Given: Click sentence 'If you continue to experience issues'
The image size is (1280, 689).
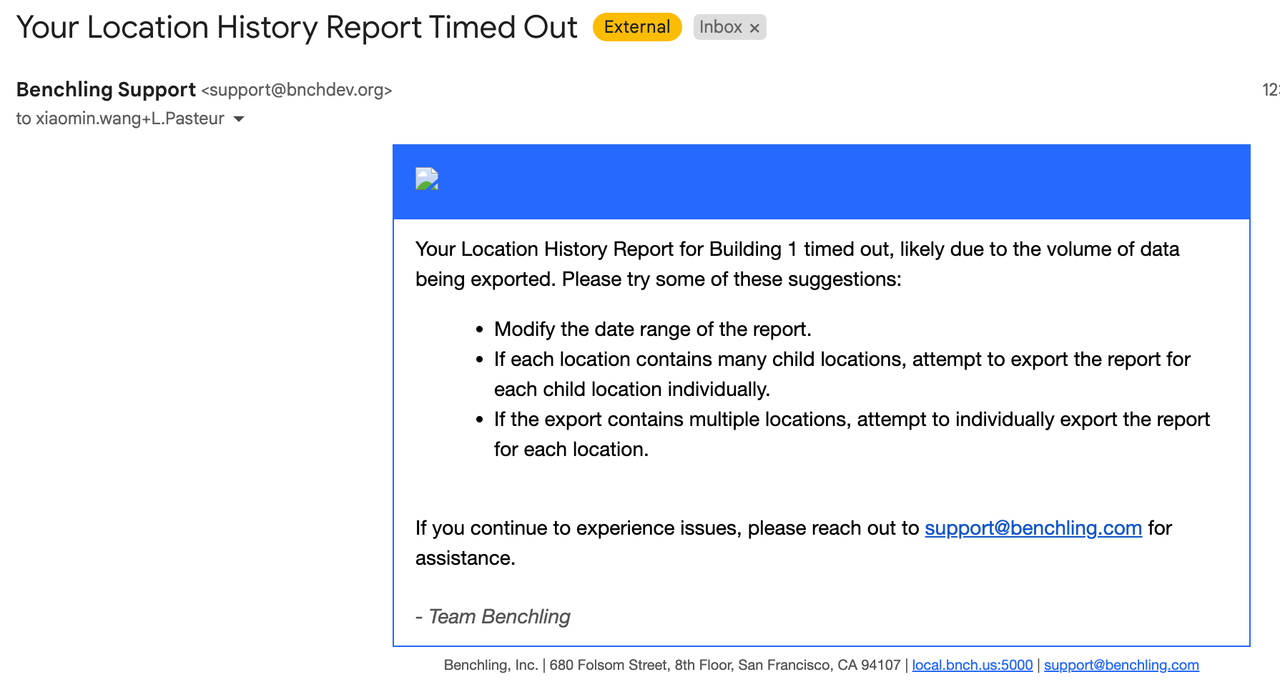Looking at the screenshot, I should [x=794, y=543].
